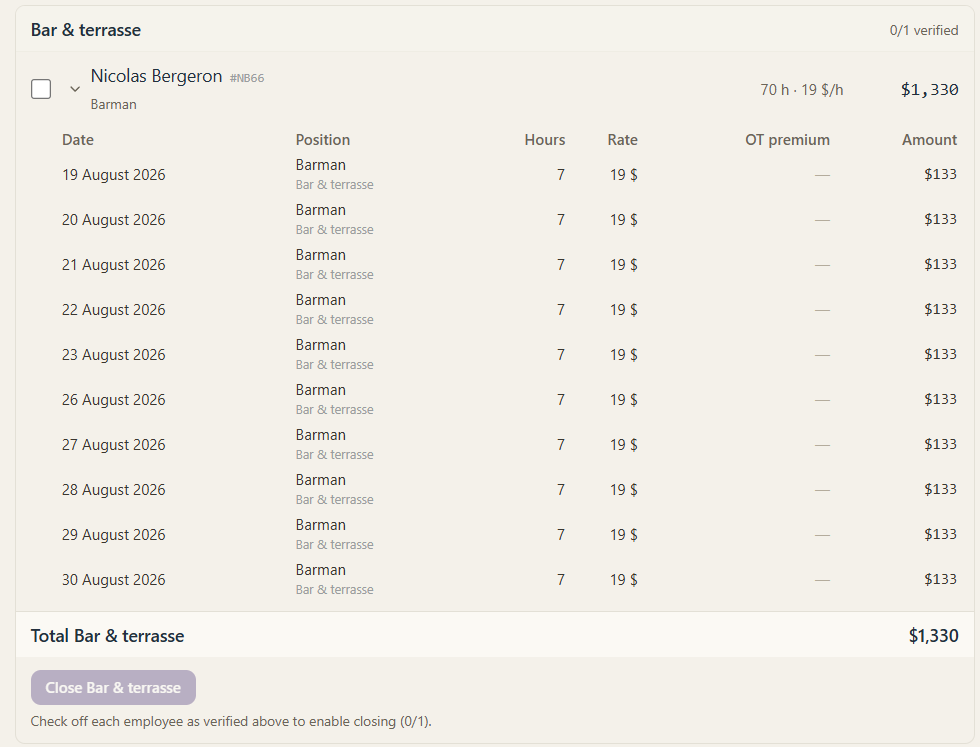Click the $133 amount for 19 August 2026
The width and height of the screenshot is (980, 747).
941,174
